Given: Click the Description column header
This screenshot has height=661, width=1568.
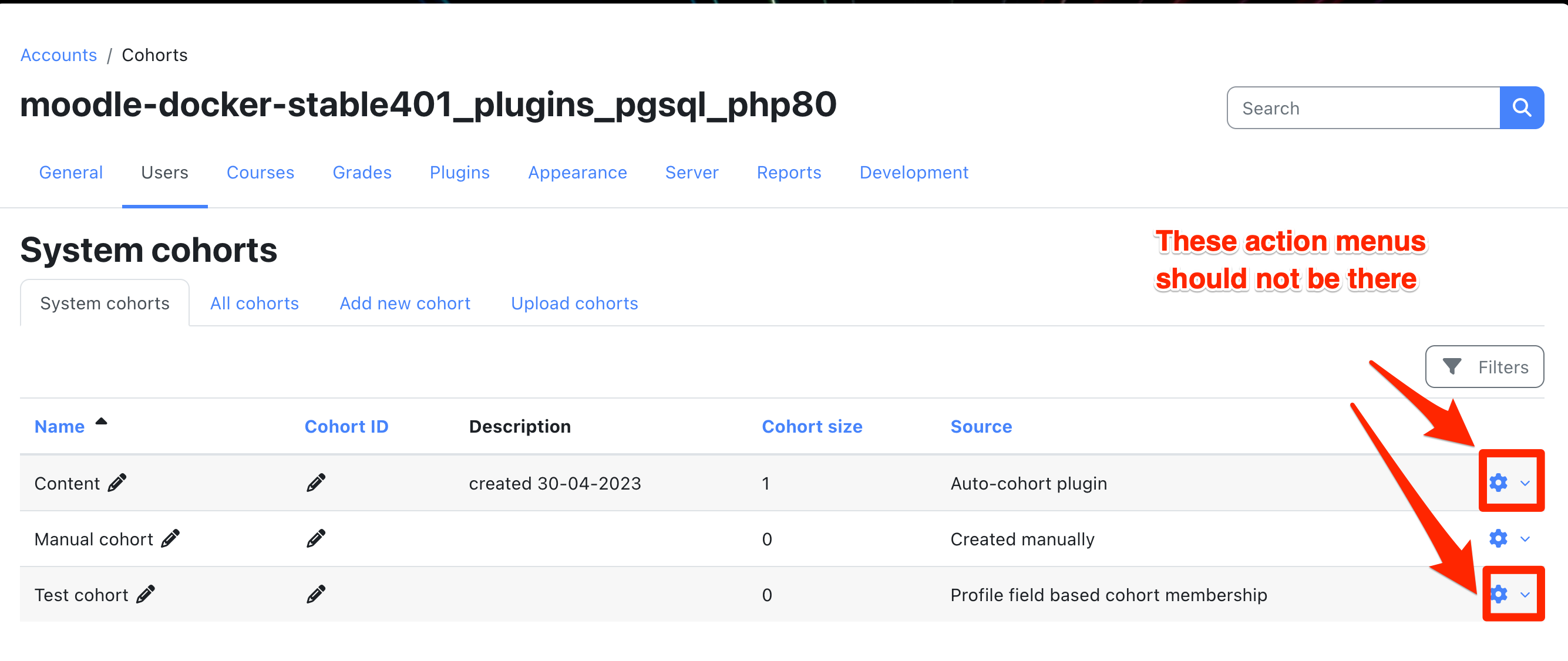Looking at the screenshot, I should click(x=520, y=426).
